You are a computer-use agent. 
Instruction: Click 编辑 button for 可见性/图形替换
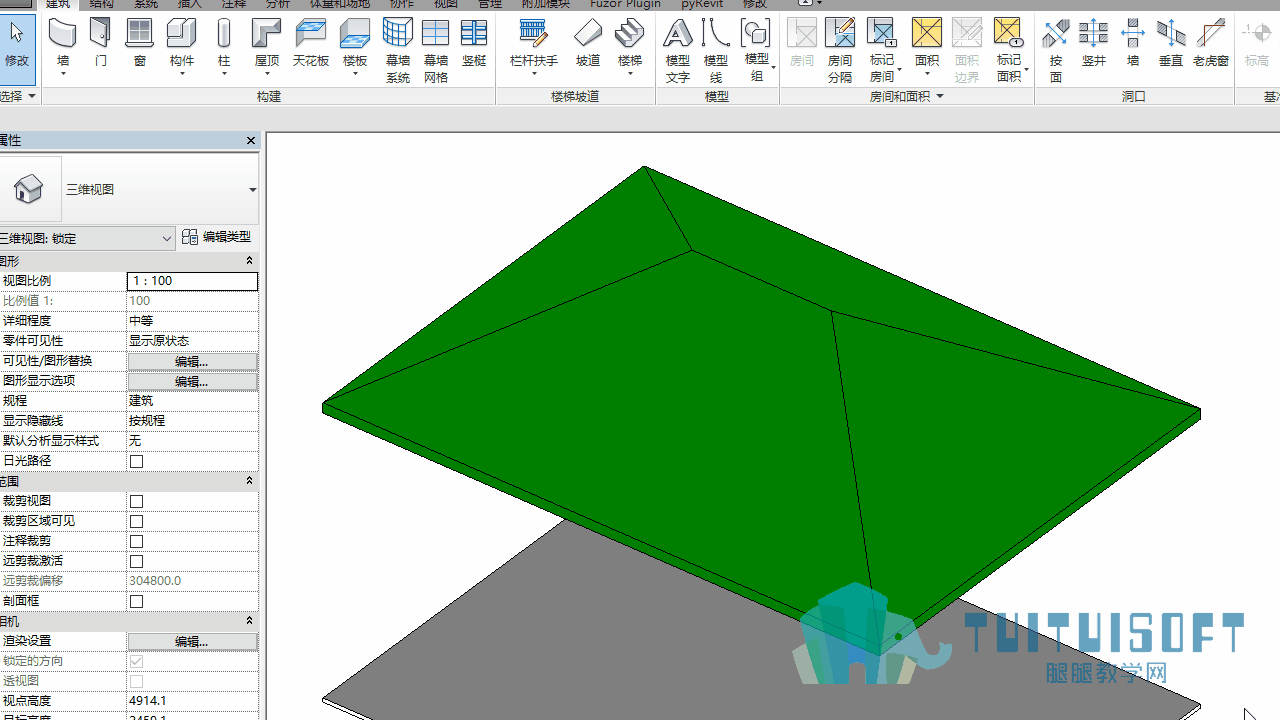[x=192, y=361]
